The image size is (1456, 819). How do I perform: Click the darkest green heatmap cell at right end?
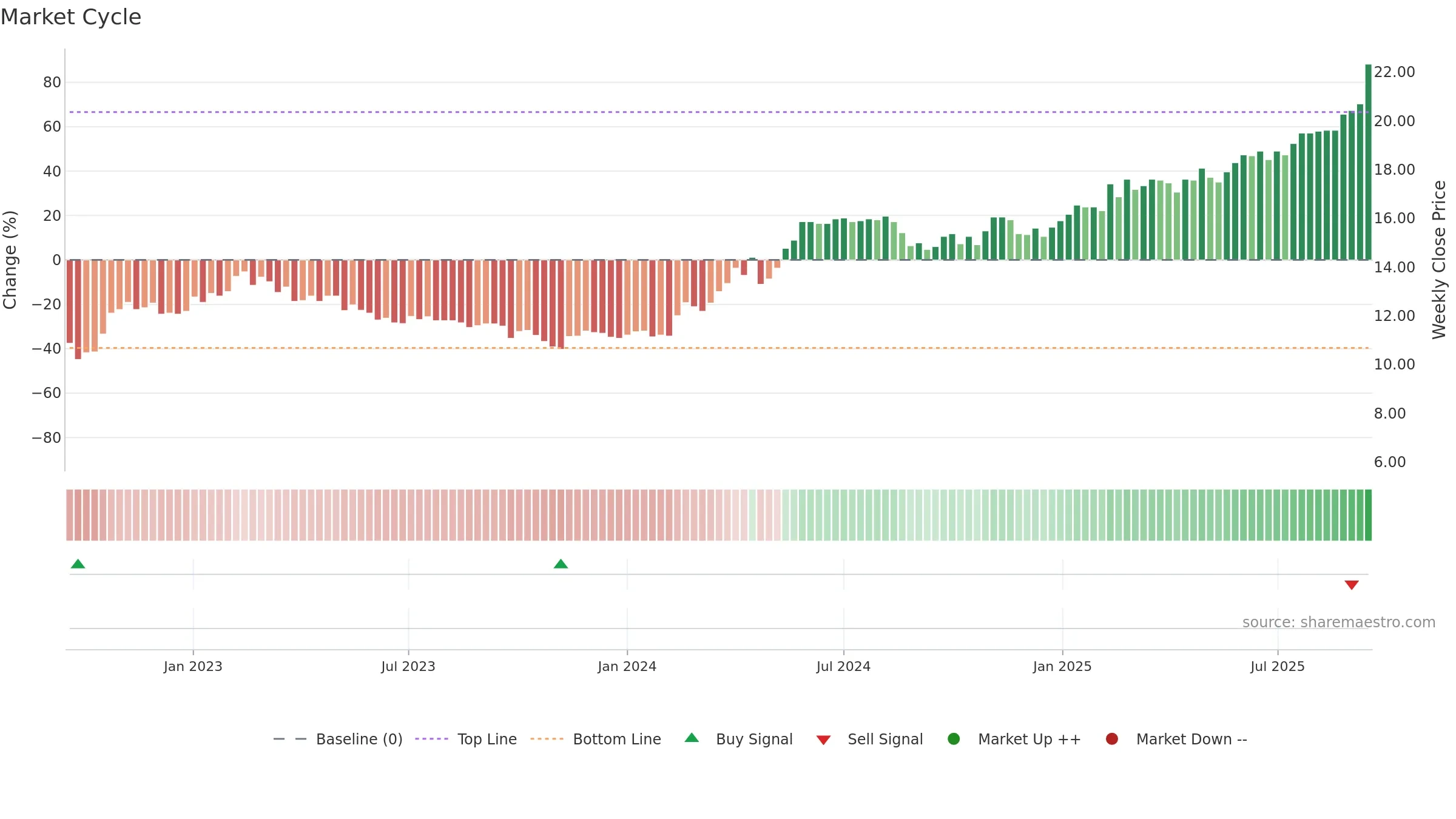click(x=1368, y=515)
